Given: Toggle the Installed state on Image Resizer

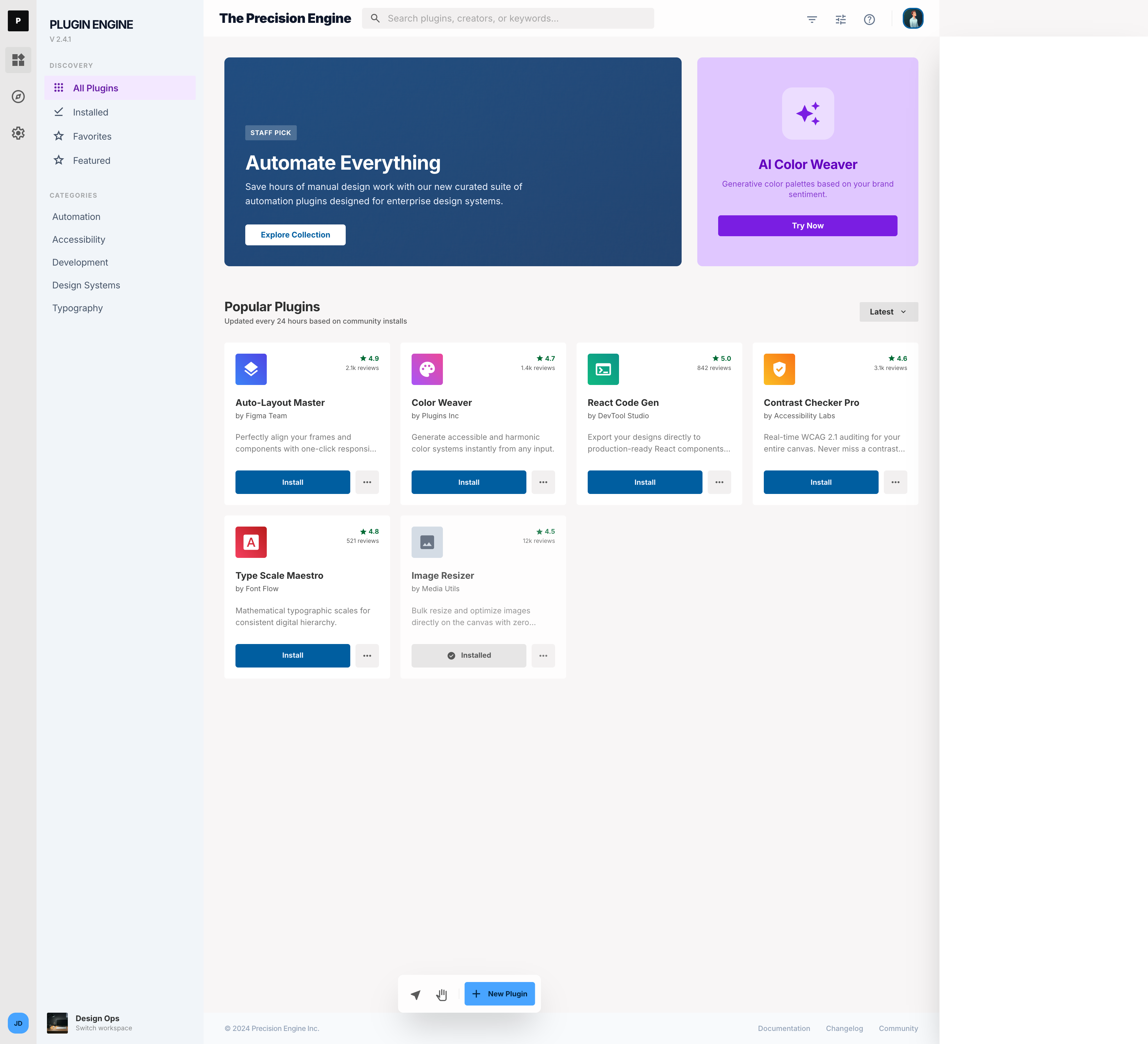Looking at the screenshot, I should point(468,655).
